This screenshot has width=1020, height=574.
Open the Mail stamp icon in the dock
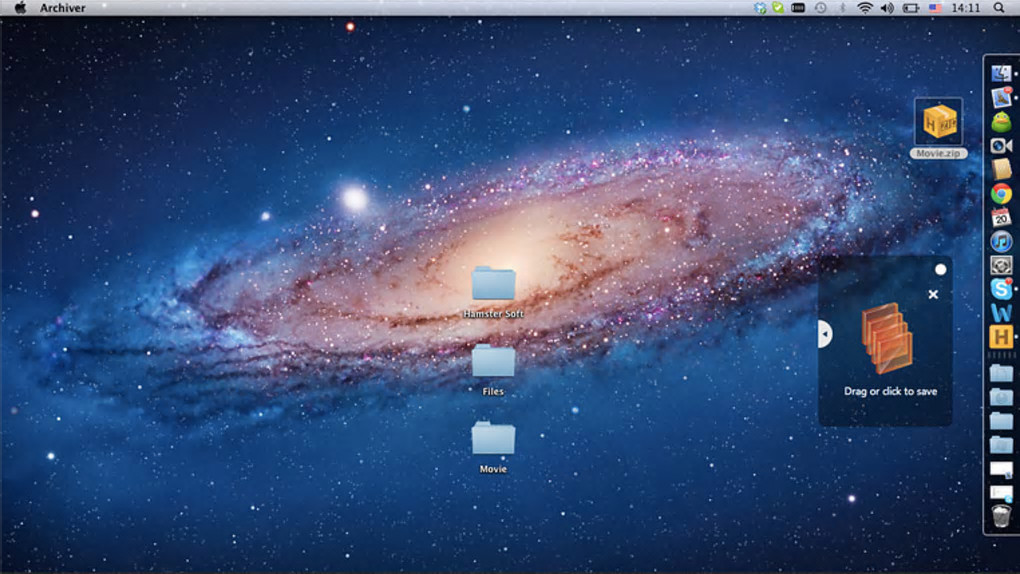point(1001,98)
